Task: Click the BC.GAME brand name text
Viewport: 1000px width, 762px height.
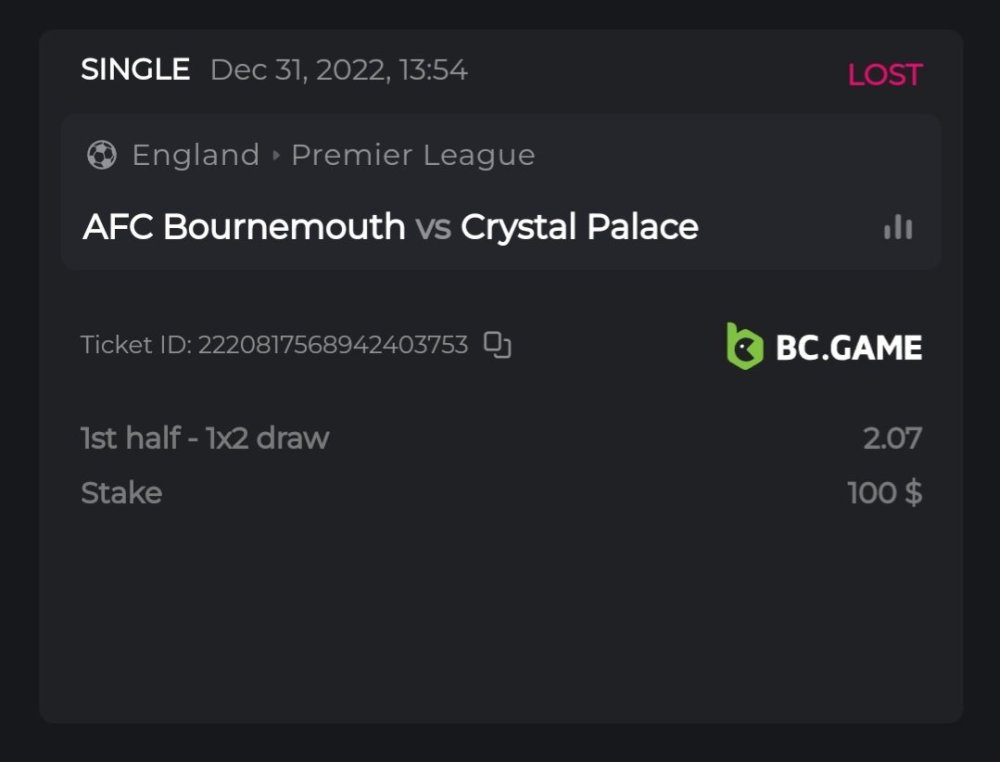Action: click(849, 347)
